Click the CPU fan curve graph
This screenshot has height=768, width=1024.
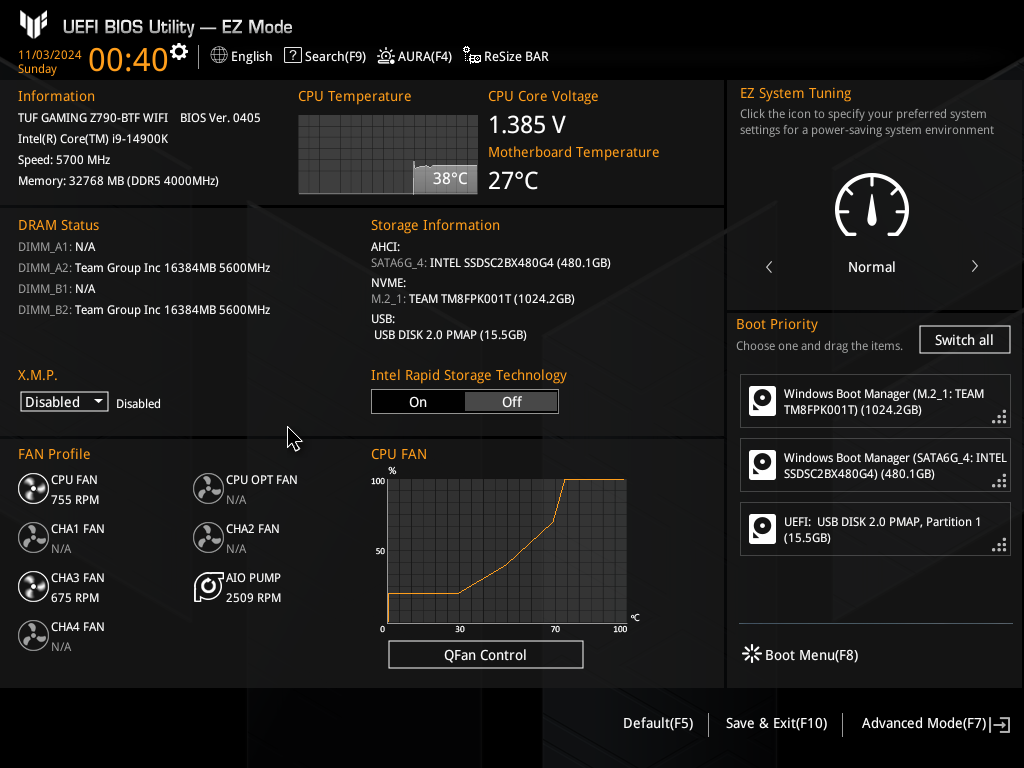pyautogui.click(x=507, y=551)
